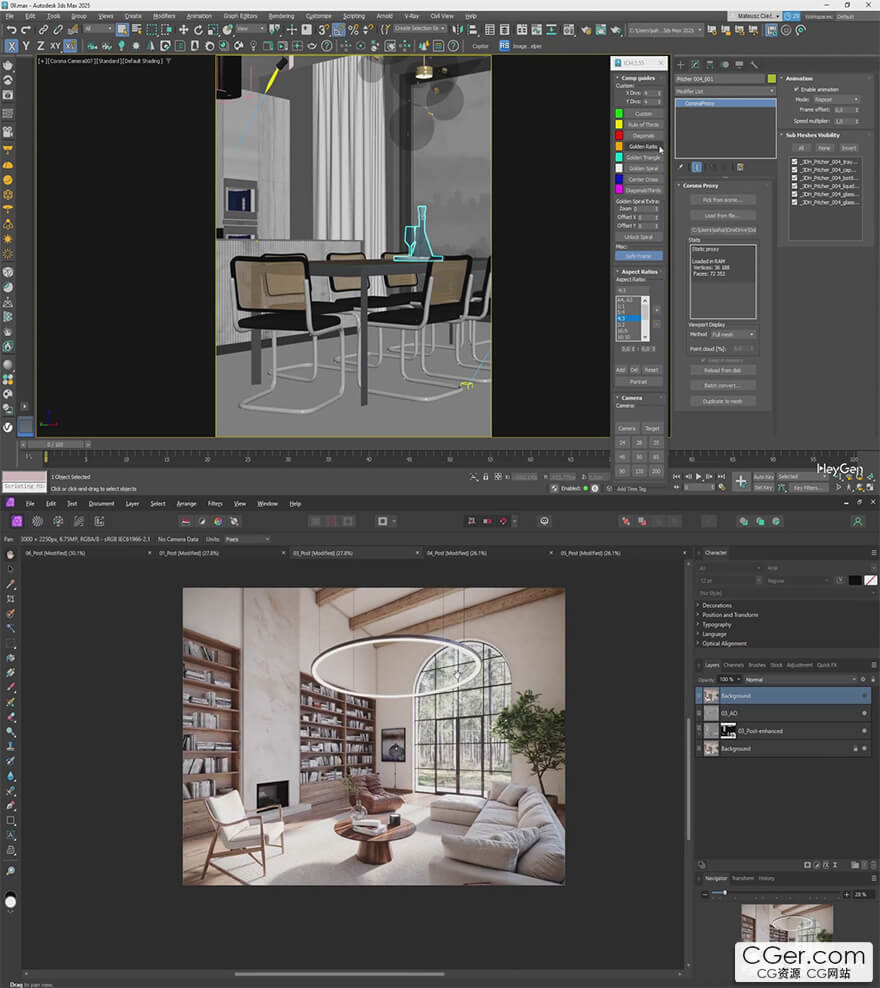The width and height of the screenshot is (880, 988).
Task: Open the Utilities wrench panel icon
Action: [x=754, y=64]
